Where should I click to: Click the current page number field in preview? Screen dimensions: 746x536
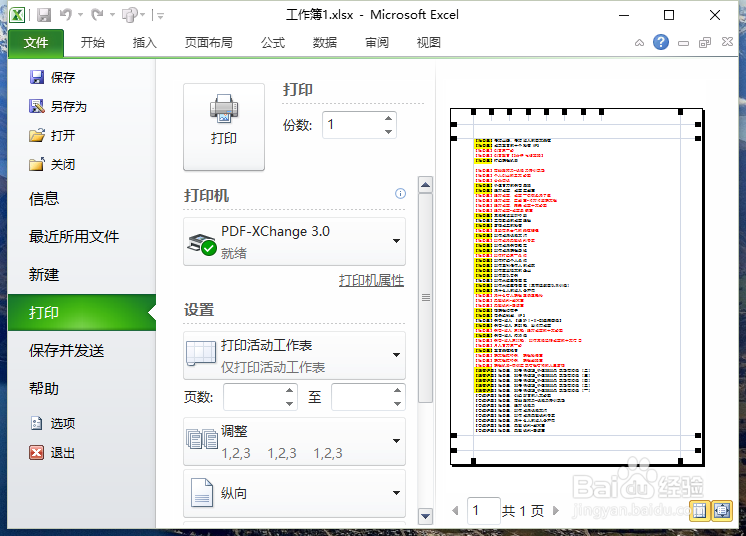click(x=483, y=511)
